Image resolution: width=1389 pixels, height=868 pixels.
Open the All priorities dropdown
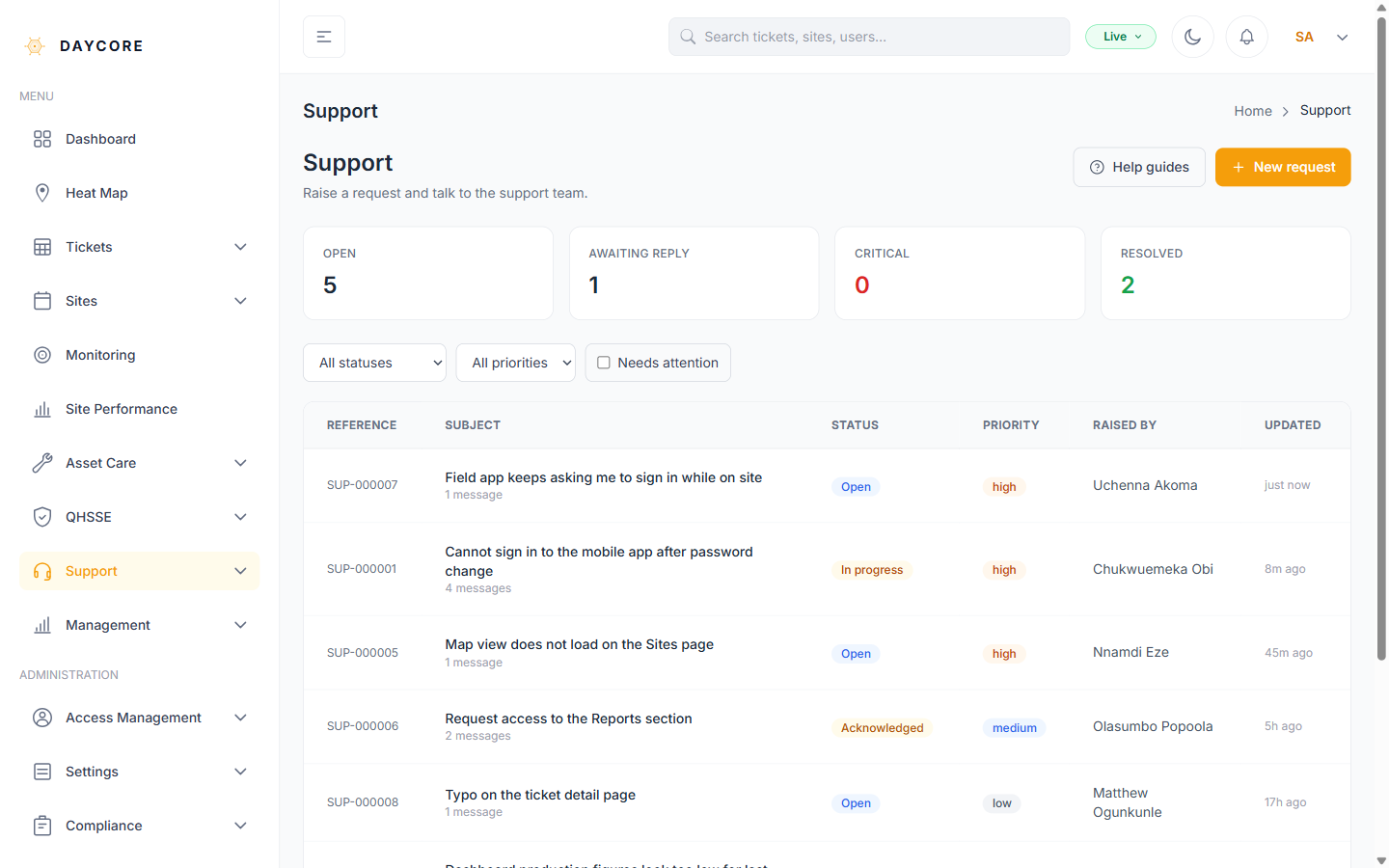pyautogui.click(x=516, y=363)
